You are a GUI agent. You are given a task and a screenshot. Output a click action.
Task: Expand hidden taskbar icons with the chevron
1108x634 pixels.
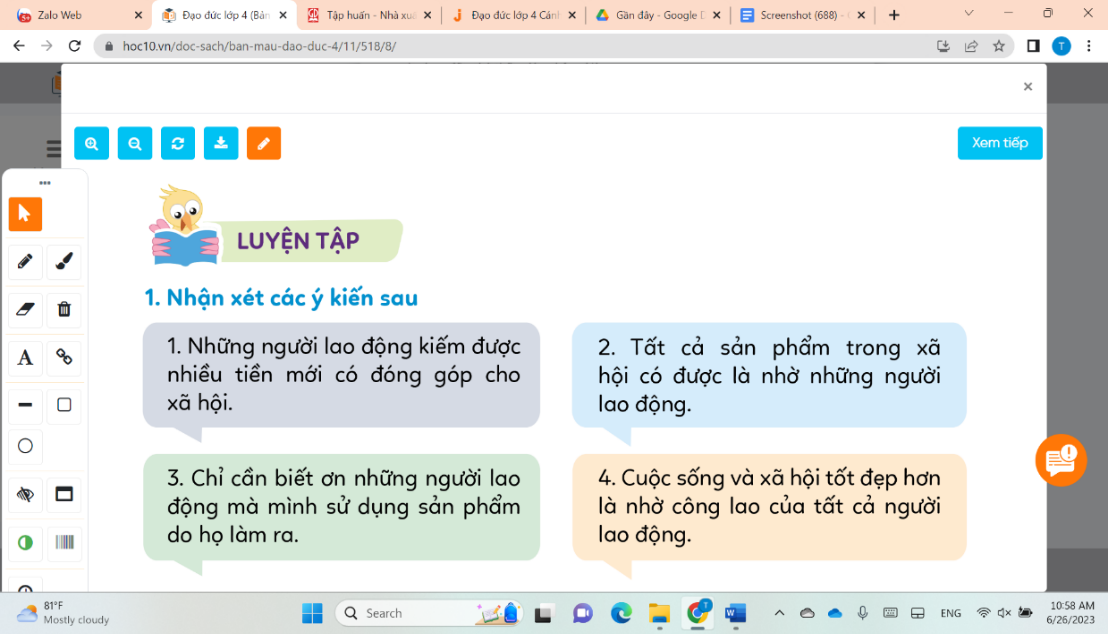[x=779, y=612]
